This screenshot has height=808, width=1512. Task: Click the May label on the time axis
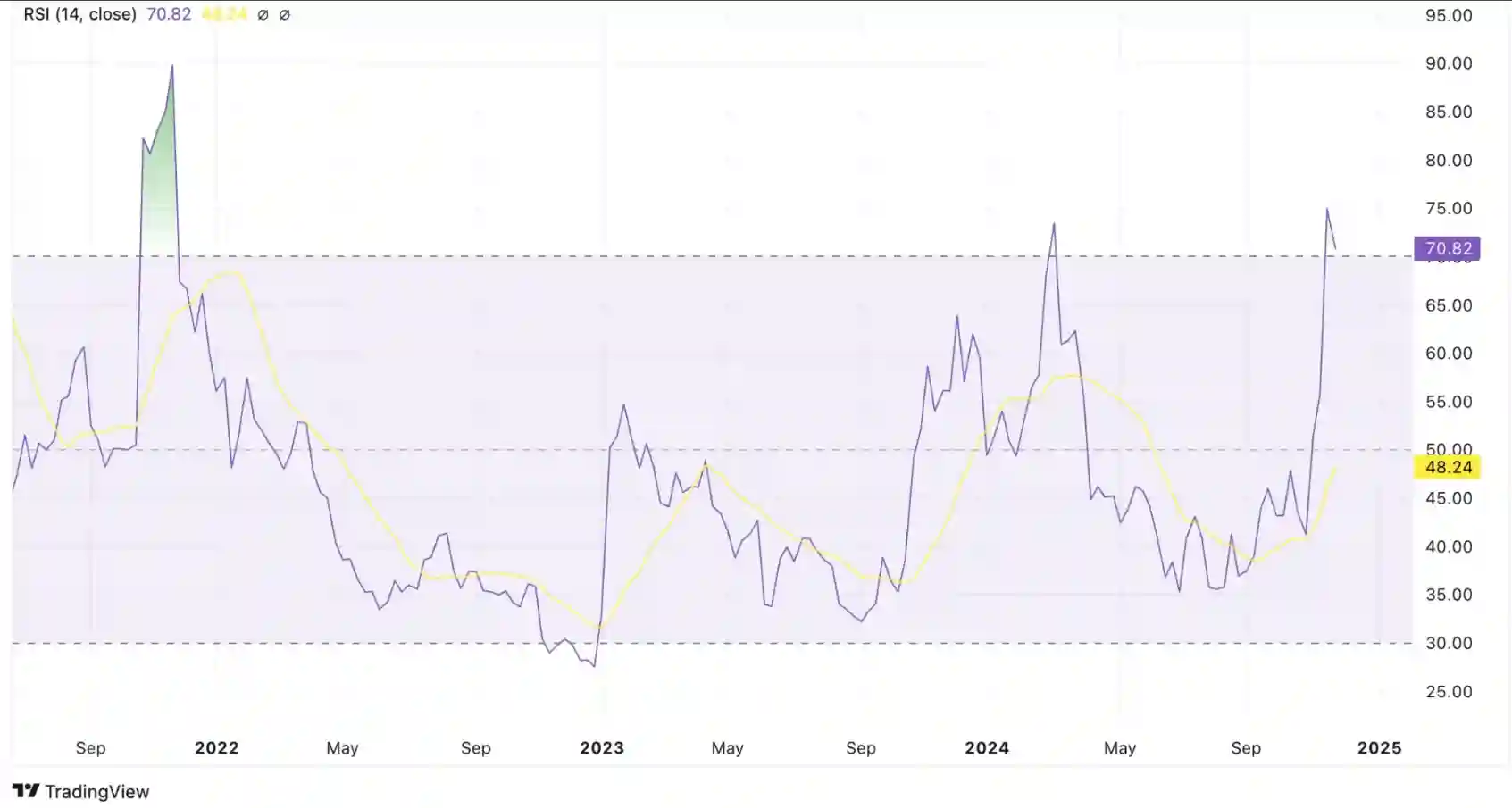[344, 748]
